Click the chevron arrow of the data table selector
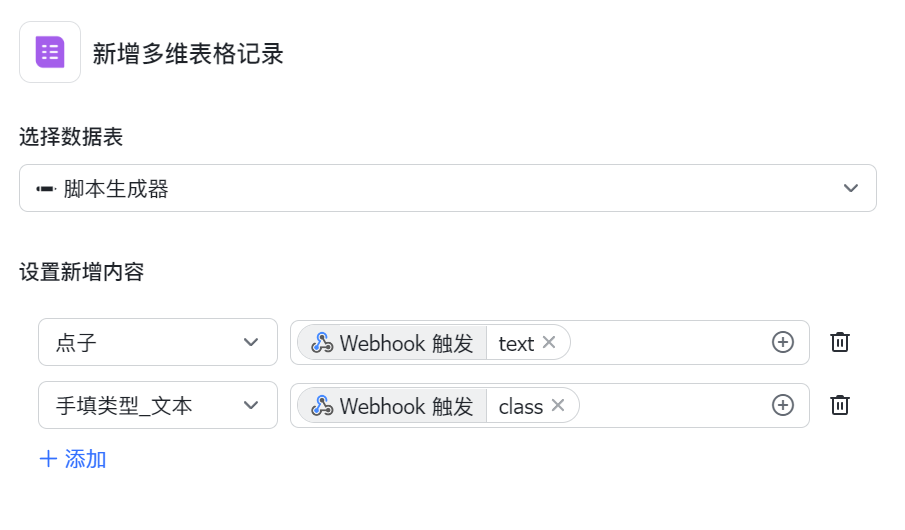 851,188
